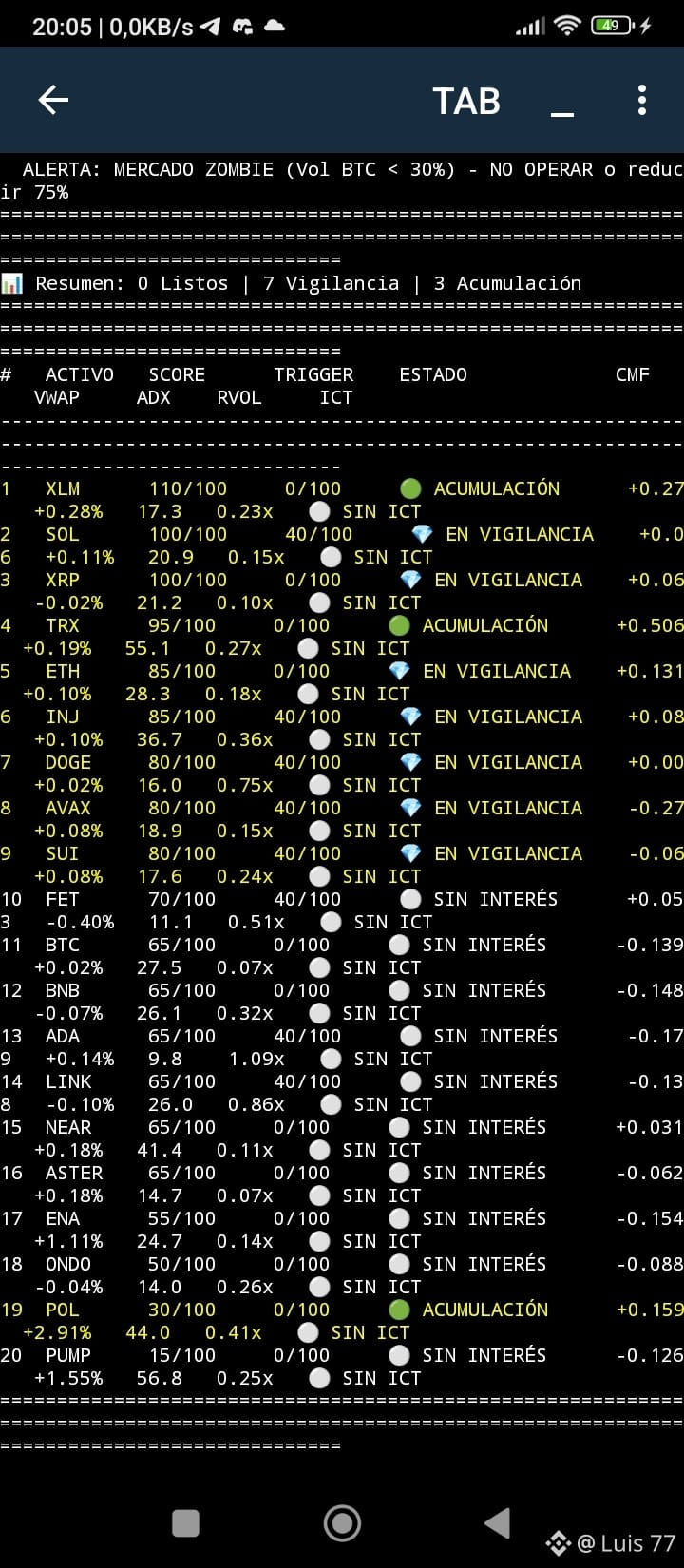The height and width of the screenshot is (1568, 684).
Task: Tap the 56.8 ADX value for PUMP
Action: pyautogui.click(x=160, y=1379)
